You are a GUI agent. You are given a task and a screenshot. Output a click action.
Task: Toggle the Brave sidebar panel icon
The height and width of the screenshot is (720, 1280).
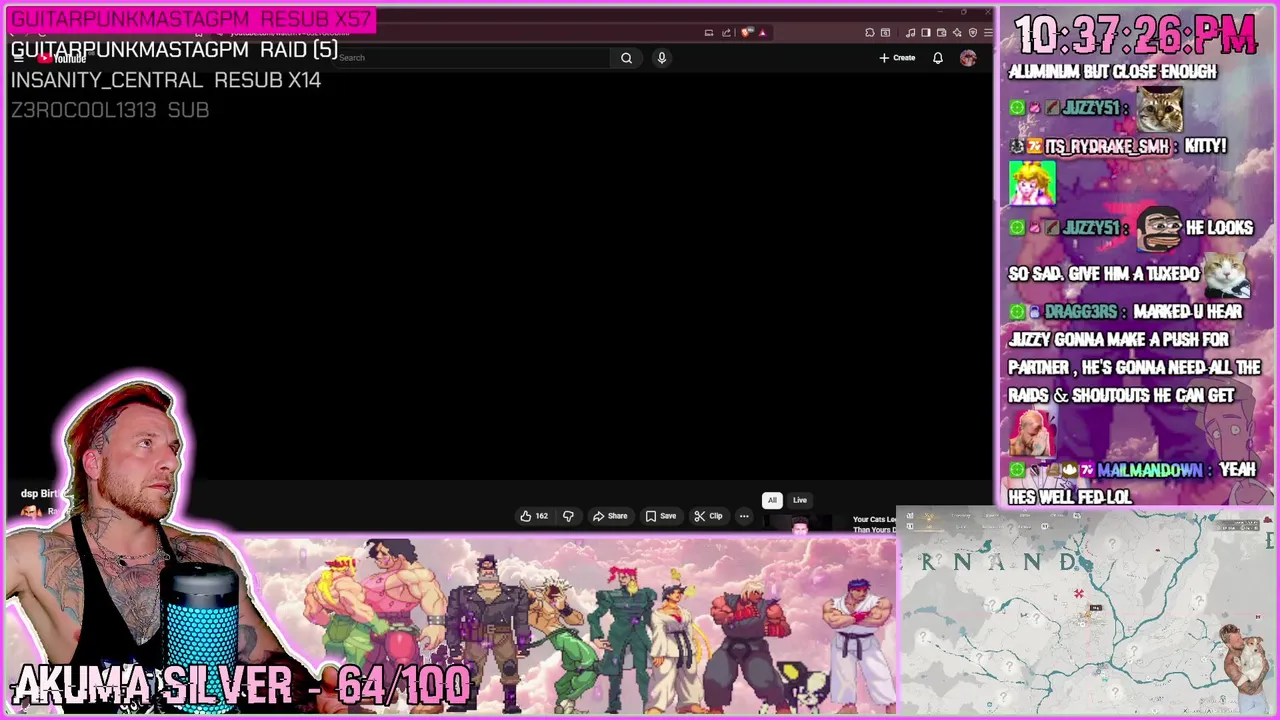click(926, 32)
